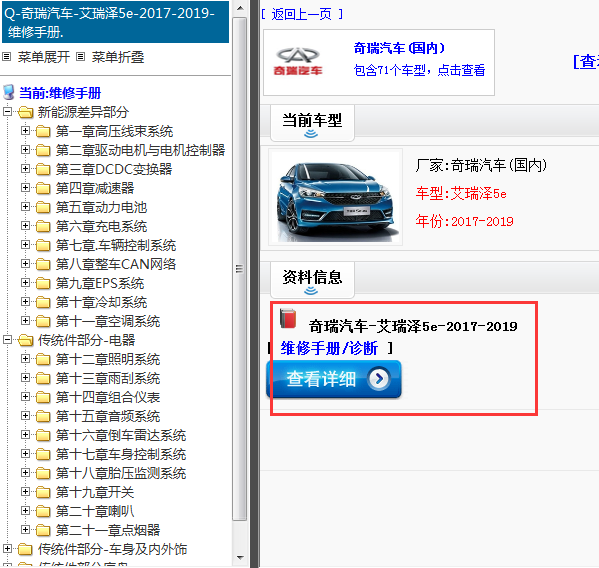Click the Chery brand logo image

point(298,61)
